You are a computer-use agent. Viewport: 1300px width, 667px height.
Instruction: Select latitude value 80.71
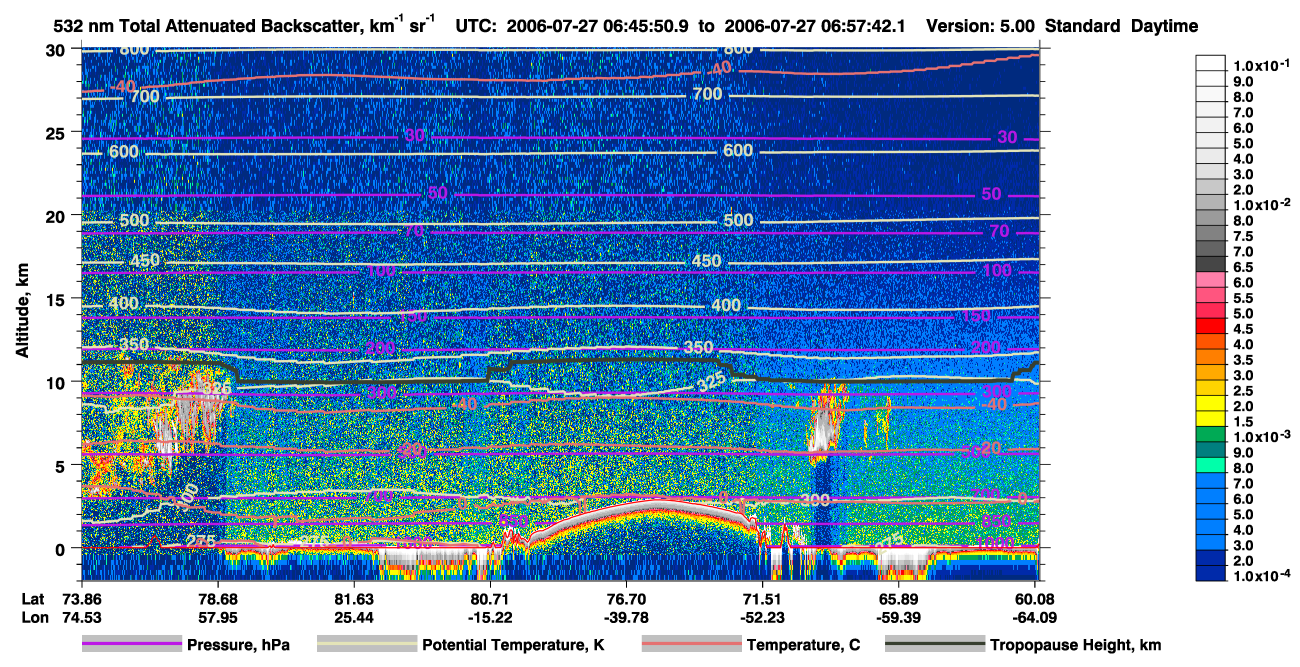coord(490,599)
